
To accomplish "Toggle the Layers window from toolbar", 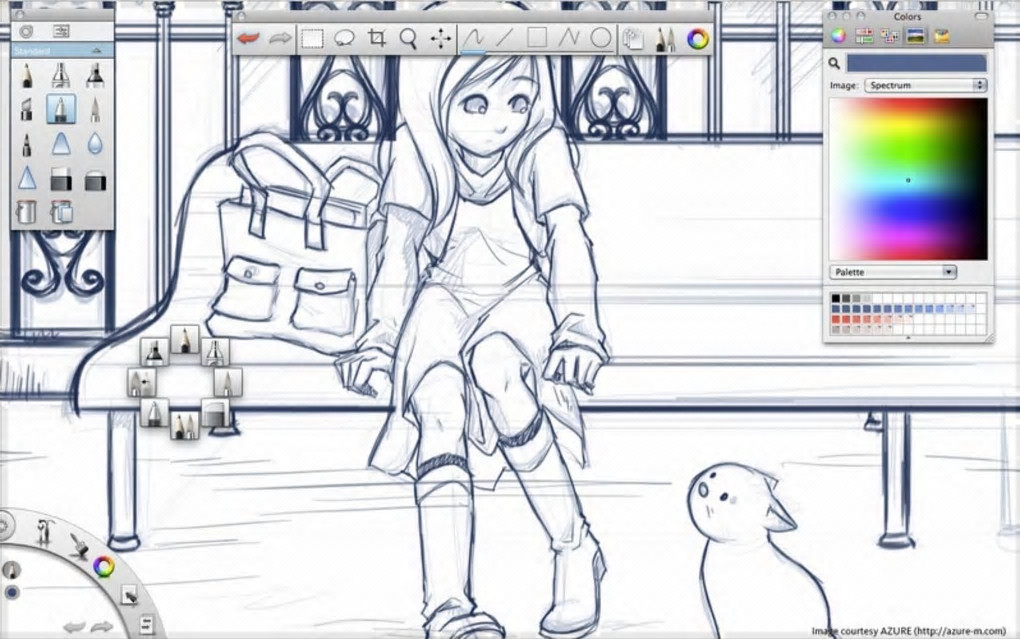I will pyautogui.click(x=633, y=39).
